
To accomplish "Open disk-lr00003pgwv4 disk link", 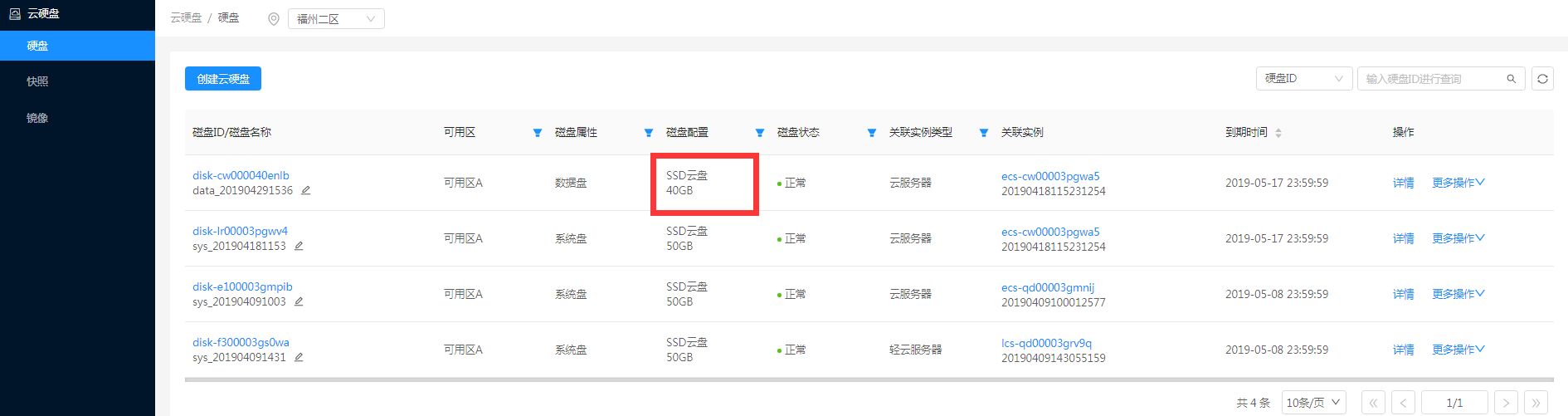I will pos(240,231).
